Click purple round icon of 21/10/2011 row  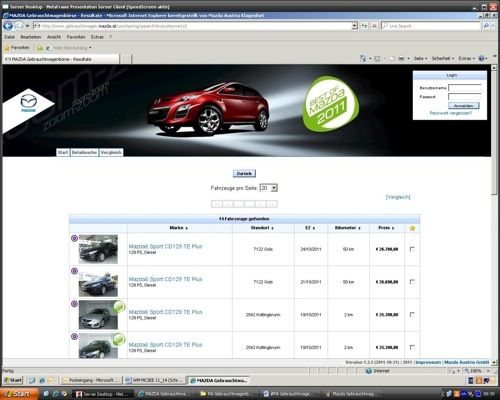point(75,271)
